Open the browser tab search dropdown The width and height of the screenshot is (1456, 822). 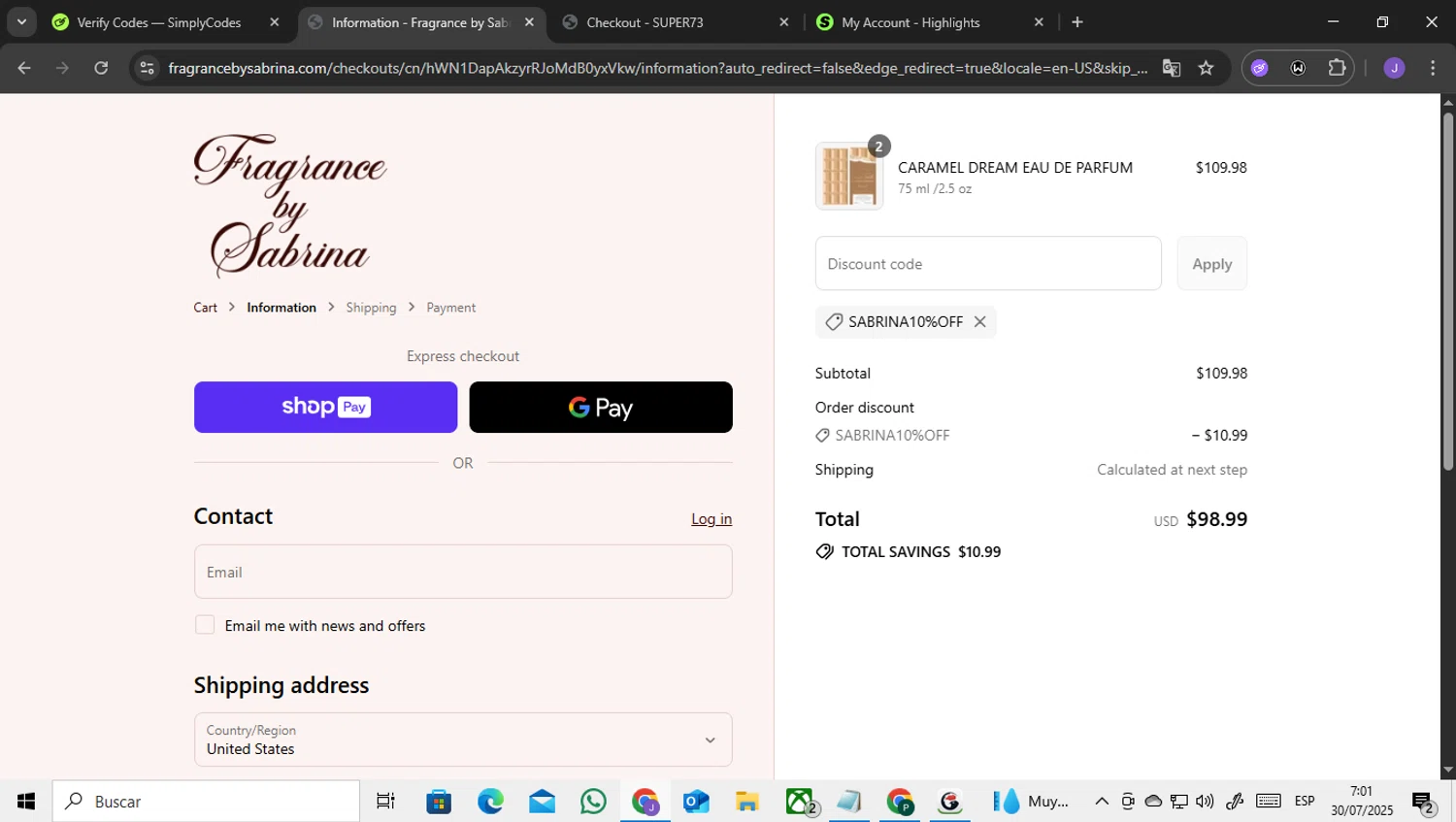tap(21, 21)
